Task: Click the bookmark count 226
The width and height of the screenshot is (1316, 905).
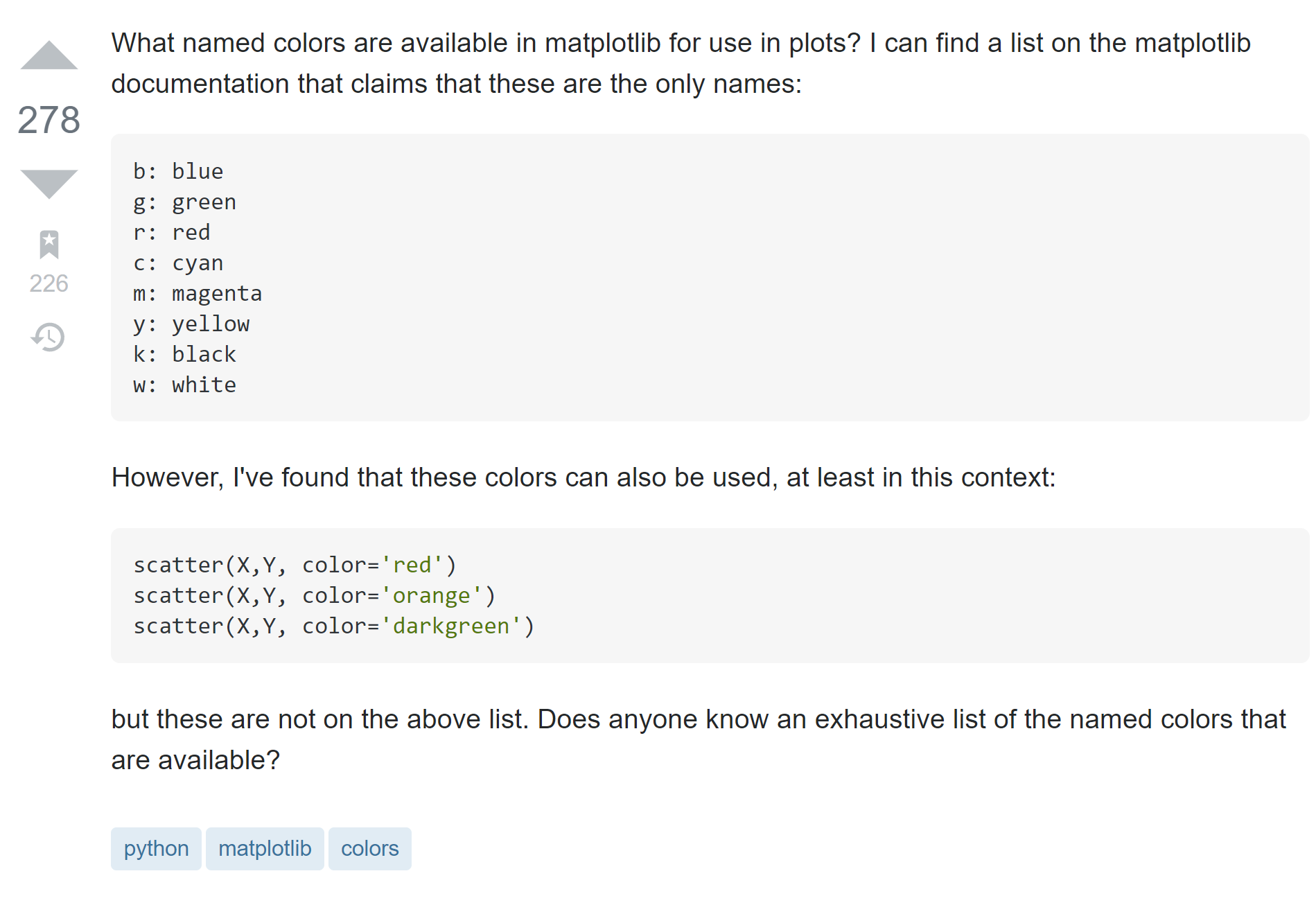Action: (48, 283)
